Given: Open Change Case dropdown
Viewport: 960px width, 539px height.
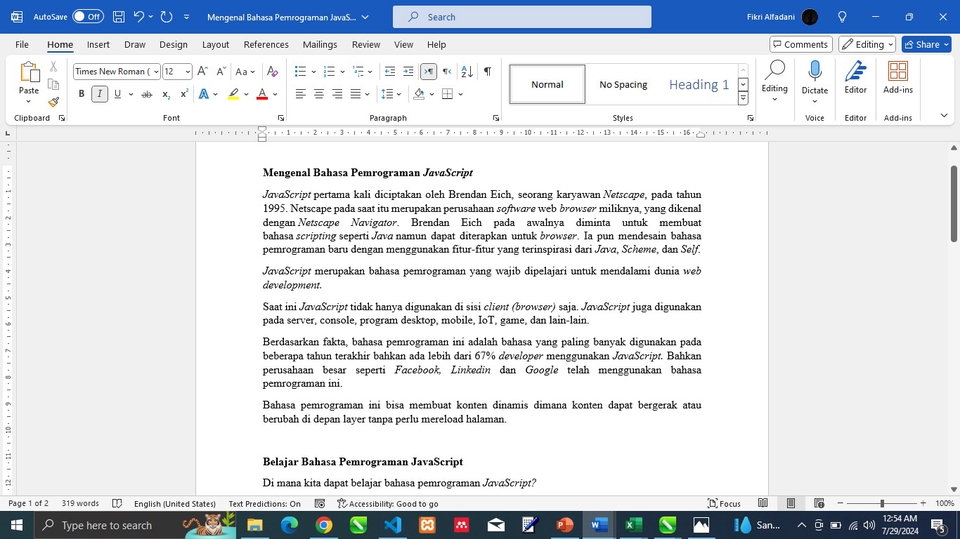Looking at the screenshot, I should [x=246, y=71].
